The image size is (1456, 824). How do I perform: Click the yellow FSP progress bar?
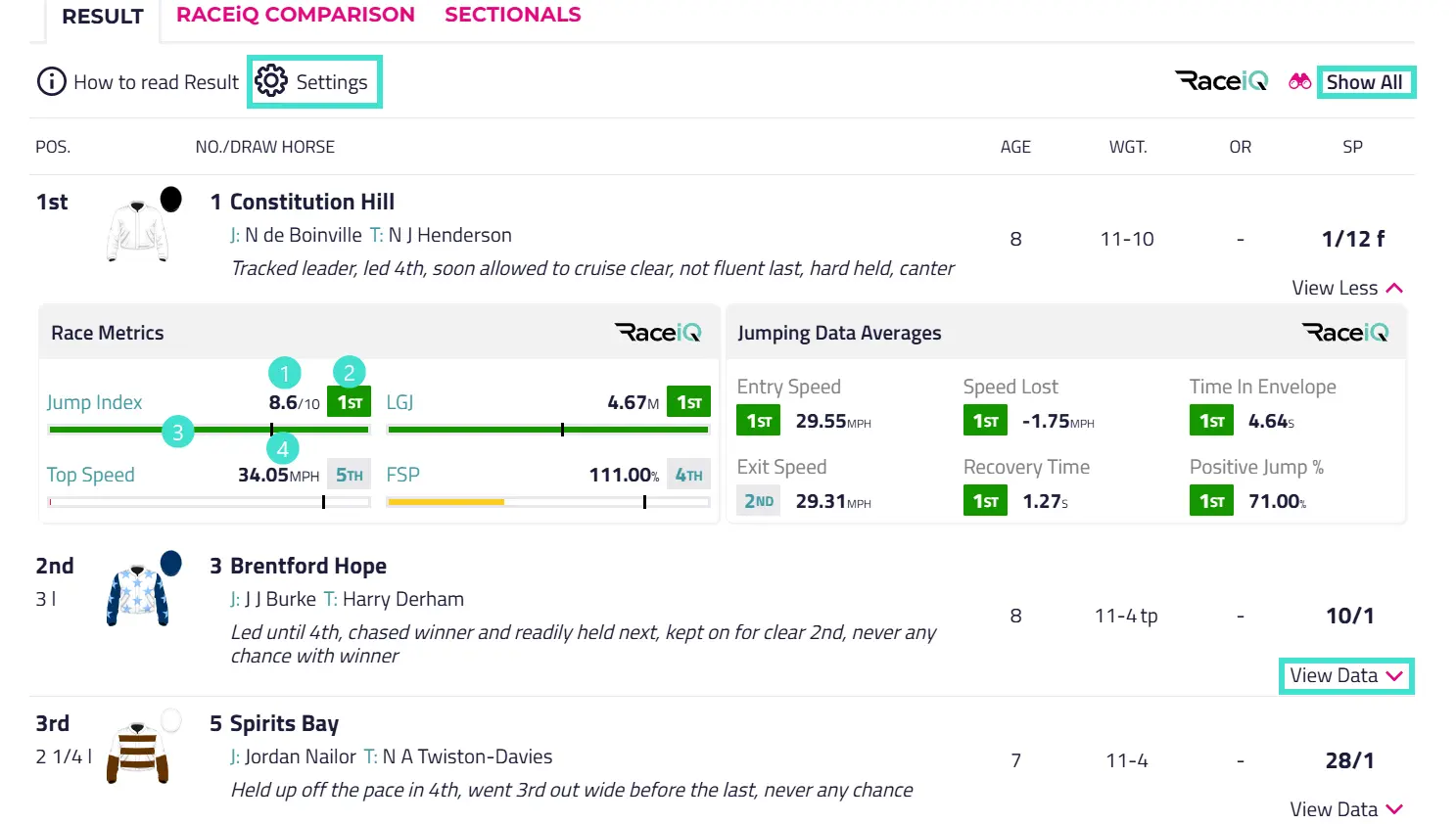446,502
